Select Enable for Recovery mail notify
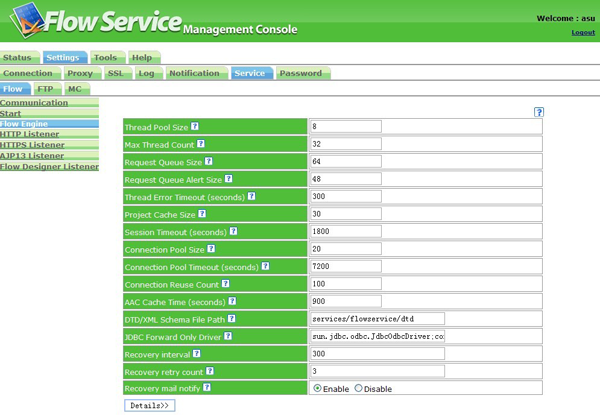This screenshot has width=600, height=419. [x=317, y=388]
